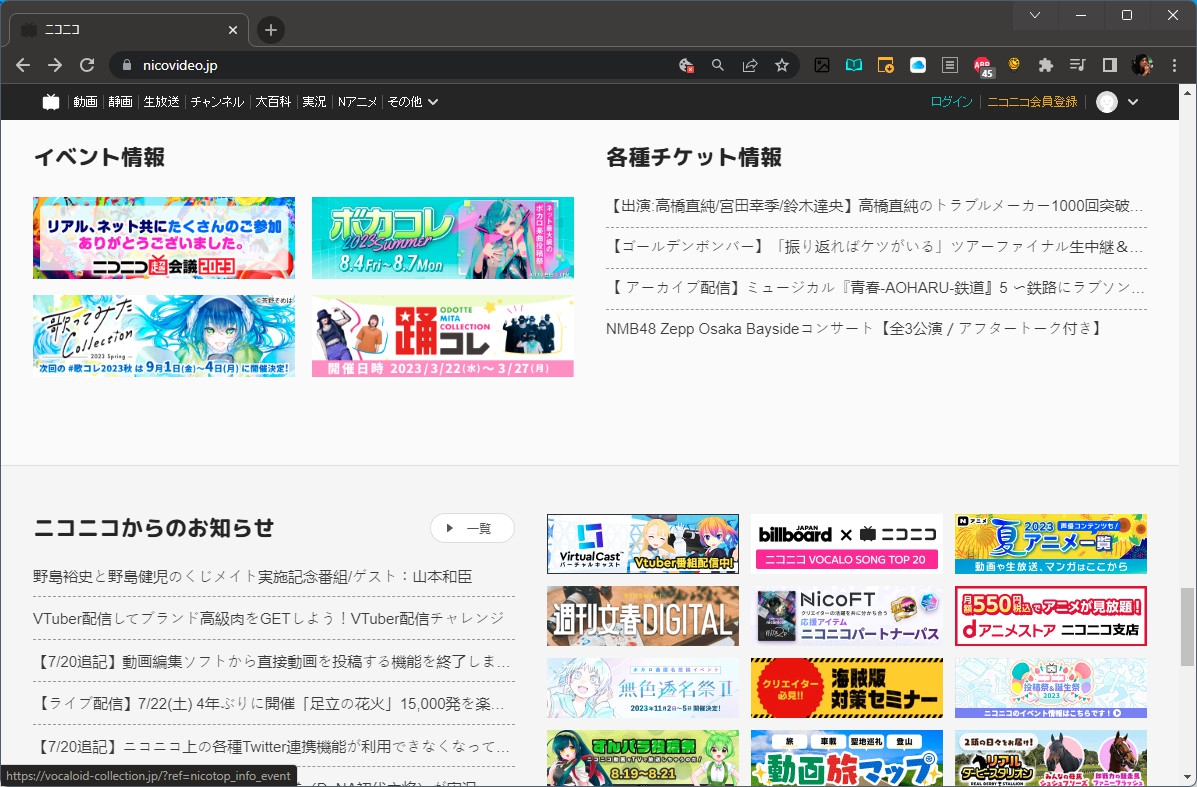
Task: Go back to the previous page
Action: click(x=23, y=66)
